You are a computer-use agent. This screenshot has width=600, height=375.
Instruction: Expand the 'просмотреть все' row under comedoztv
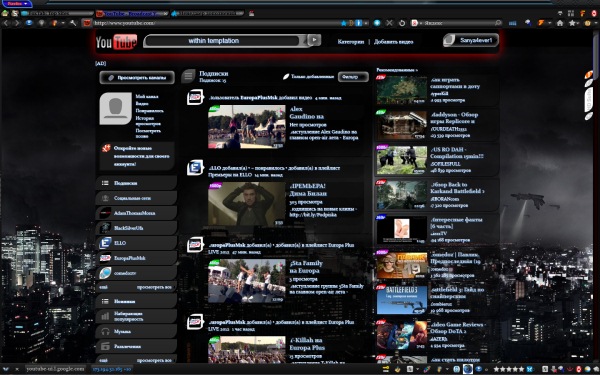136,287
